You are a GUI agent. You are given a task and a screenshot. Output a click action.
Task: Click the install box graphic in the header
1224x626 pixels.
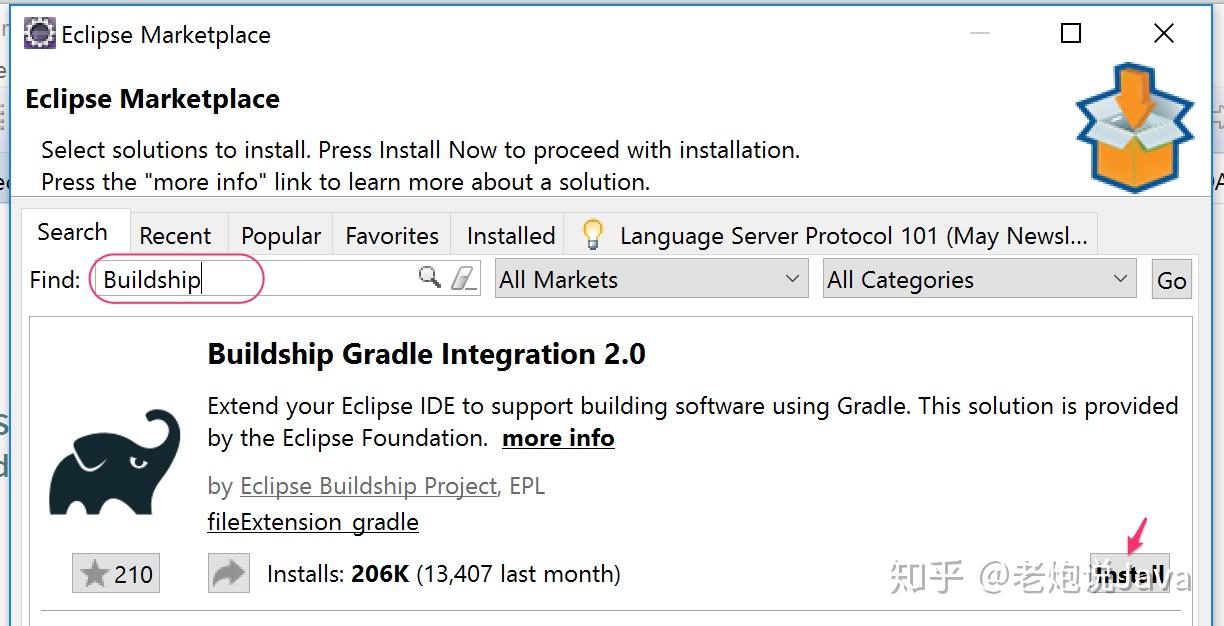click(x=1134, y=127)
